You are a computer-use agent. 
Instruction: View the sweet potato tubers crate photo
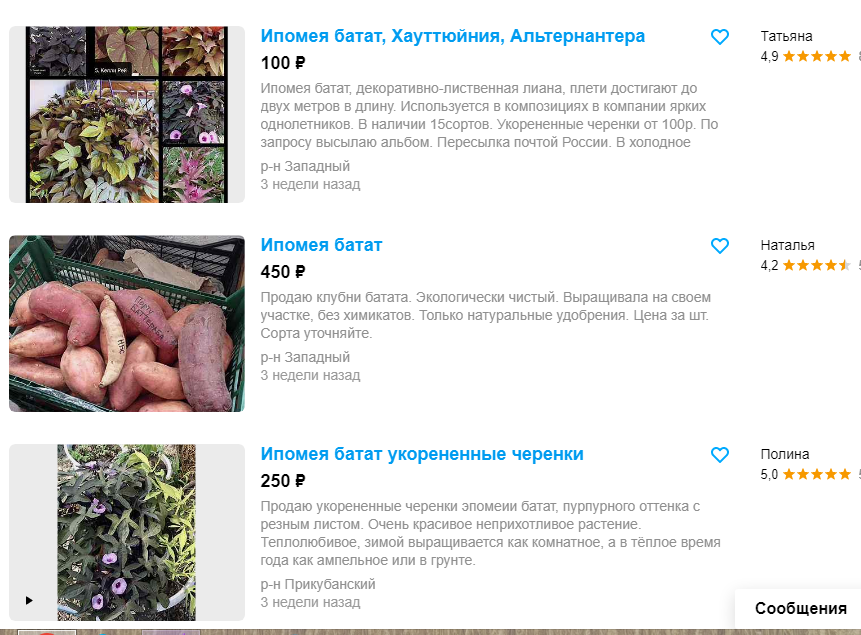127,324
